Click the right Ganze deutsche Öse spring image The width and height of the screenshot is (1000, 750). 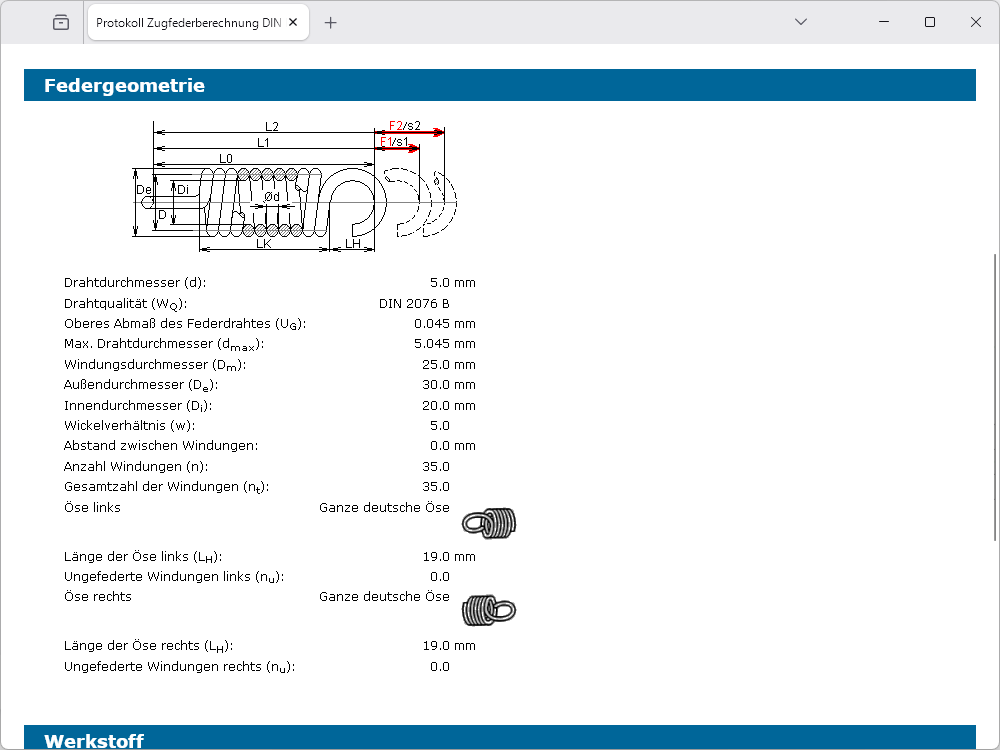(489, 608)
